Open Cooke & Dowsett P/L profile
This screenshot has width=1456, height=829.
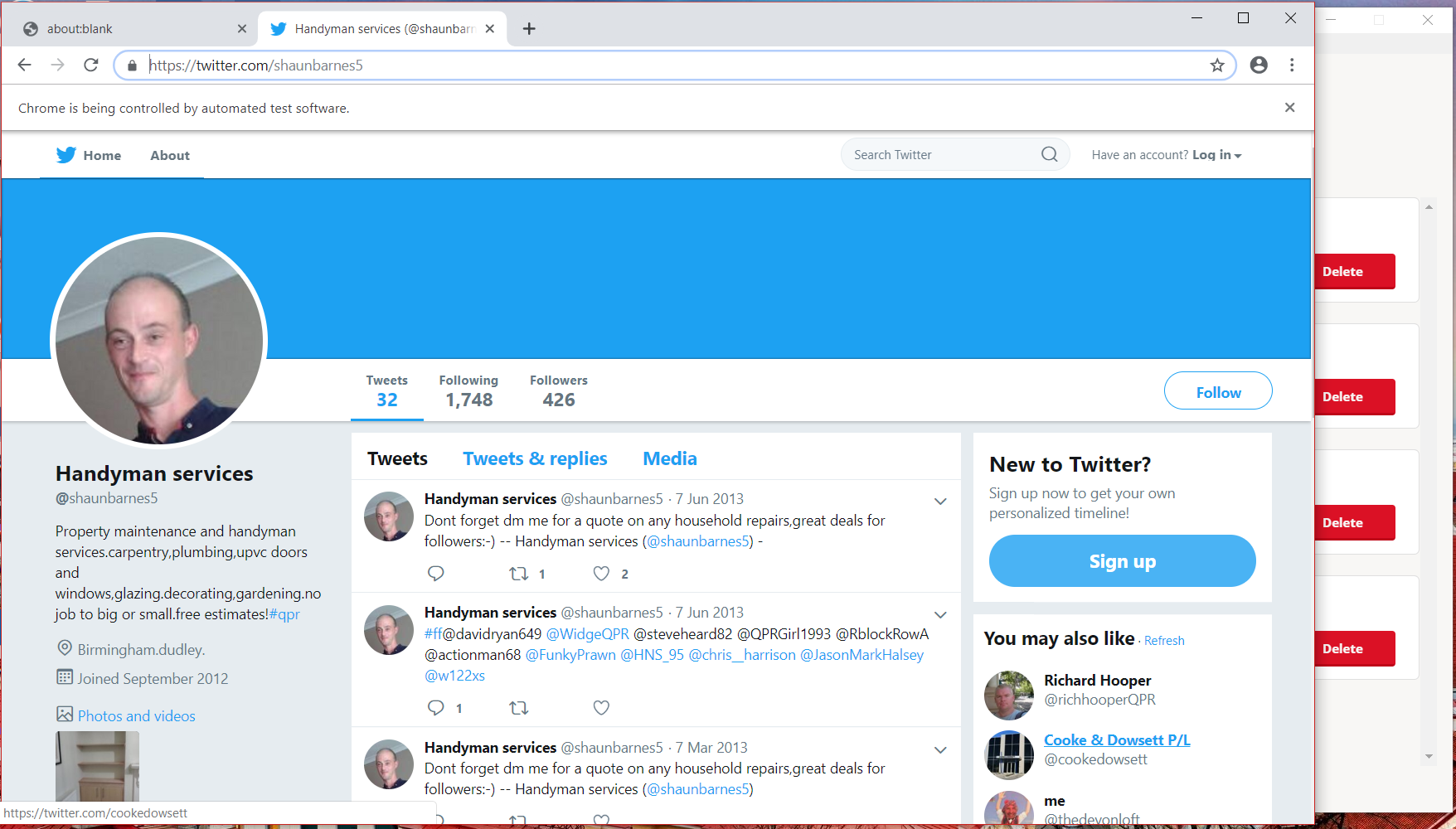click(x=1117, y=740)
